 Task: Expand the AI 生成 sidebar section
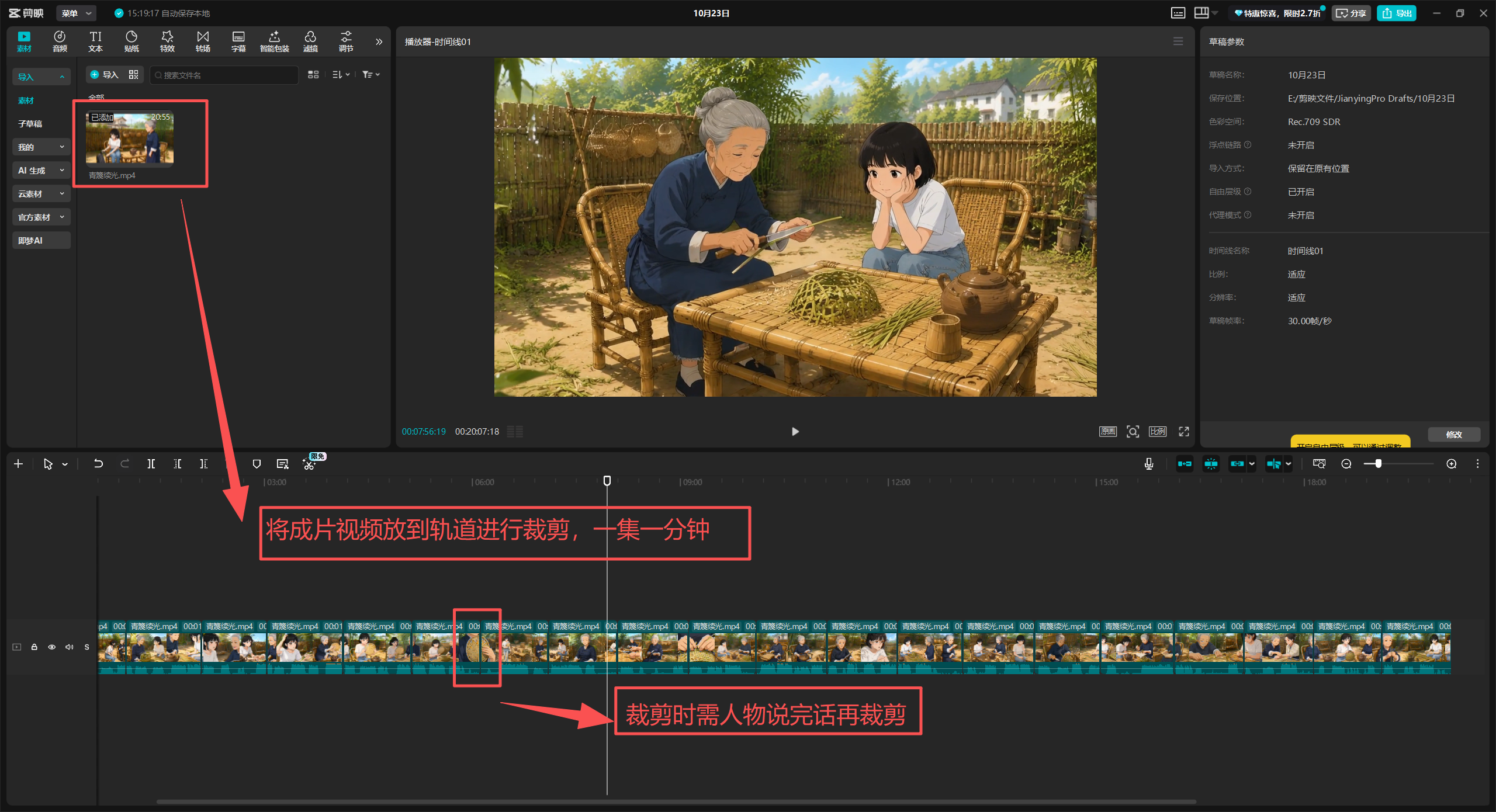coord(41,171)
